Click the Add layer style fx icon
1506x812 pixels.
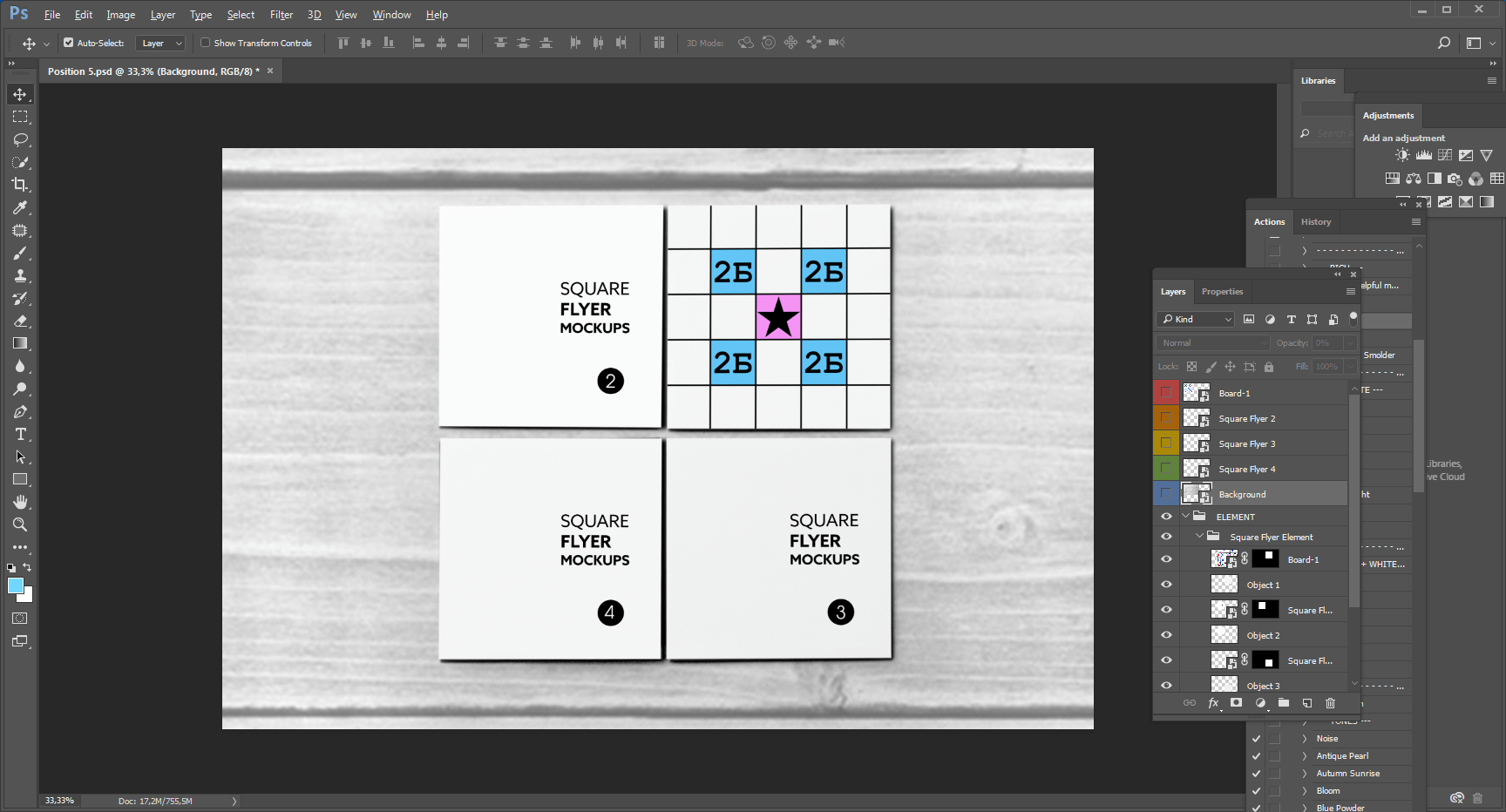coord(1213,703)
